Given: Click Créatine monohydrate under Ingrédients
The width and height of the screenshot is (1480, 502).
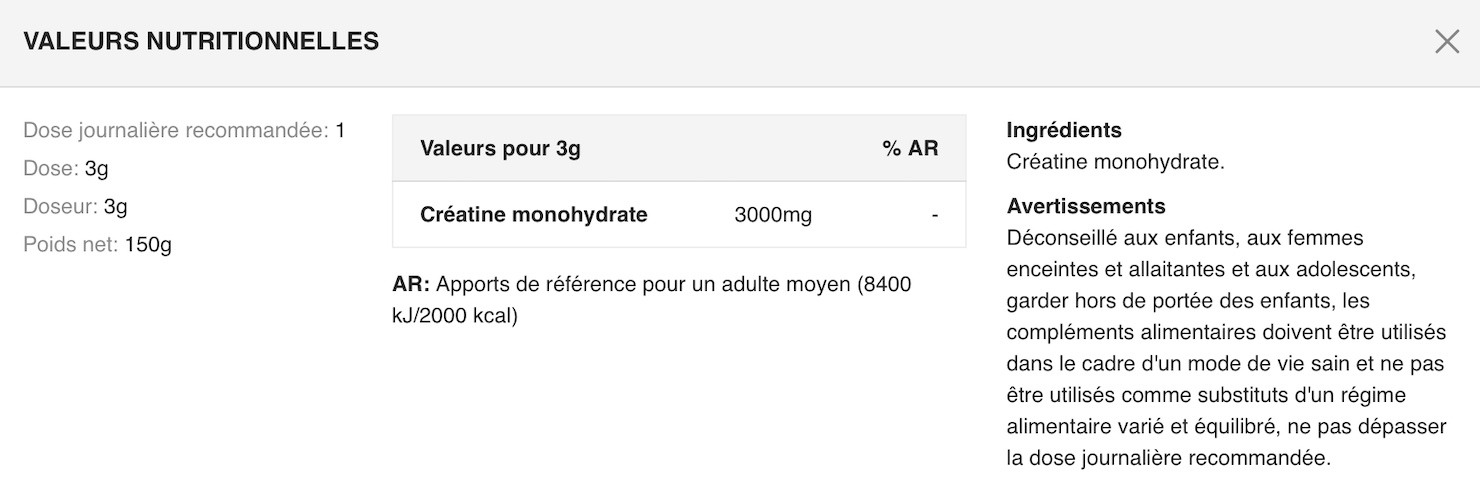Looking at the screenshot, I should tap(1115, 162).
